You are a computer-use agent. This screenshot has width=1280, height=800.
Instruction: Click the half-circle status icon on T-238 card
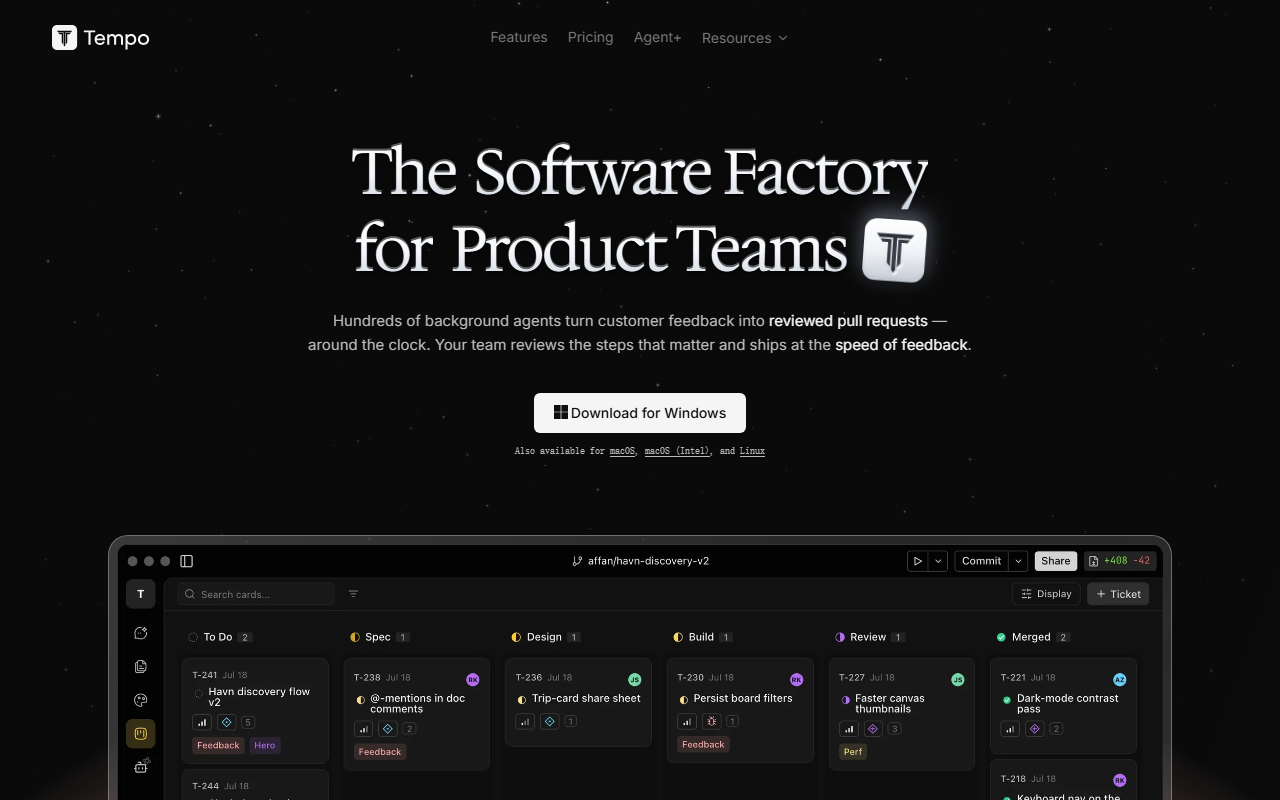point(361,700)
